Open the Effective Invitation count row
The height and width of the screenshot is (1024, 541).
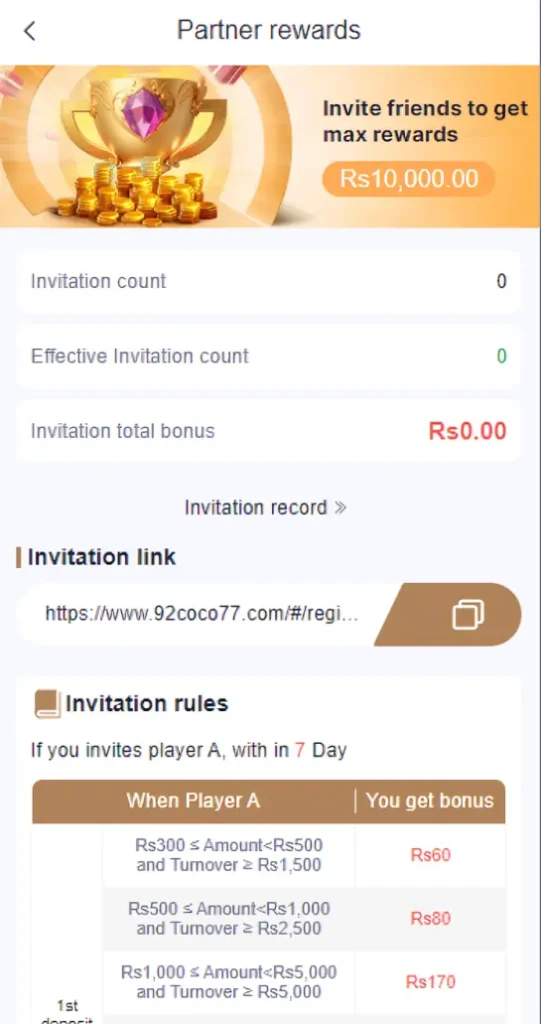(x=269, y=356)
